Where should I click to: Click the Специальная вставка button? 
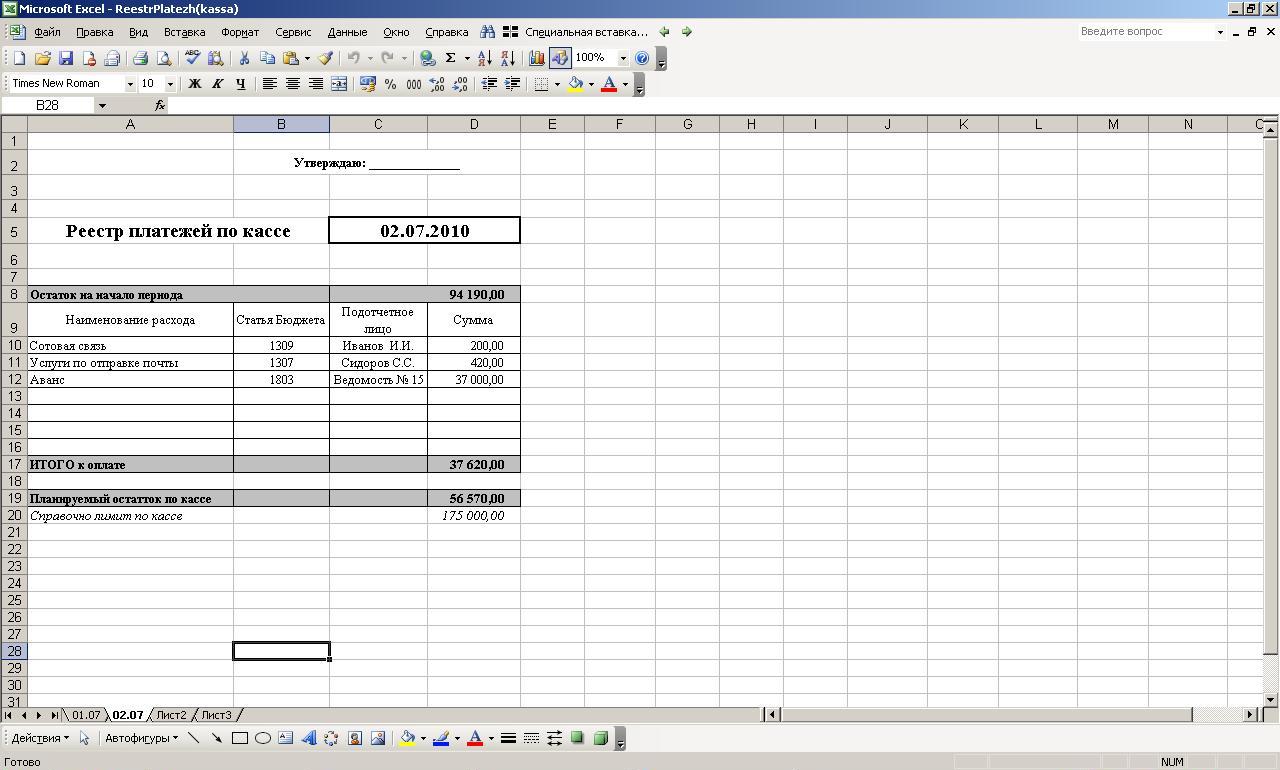tap(586, 32)
